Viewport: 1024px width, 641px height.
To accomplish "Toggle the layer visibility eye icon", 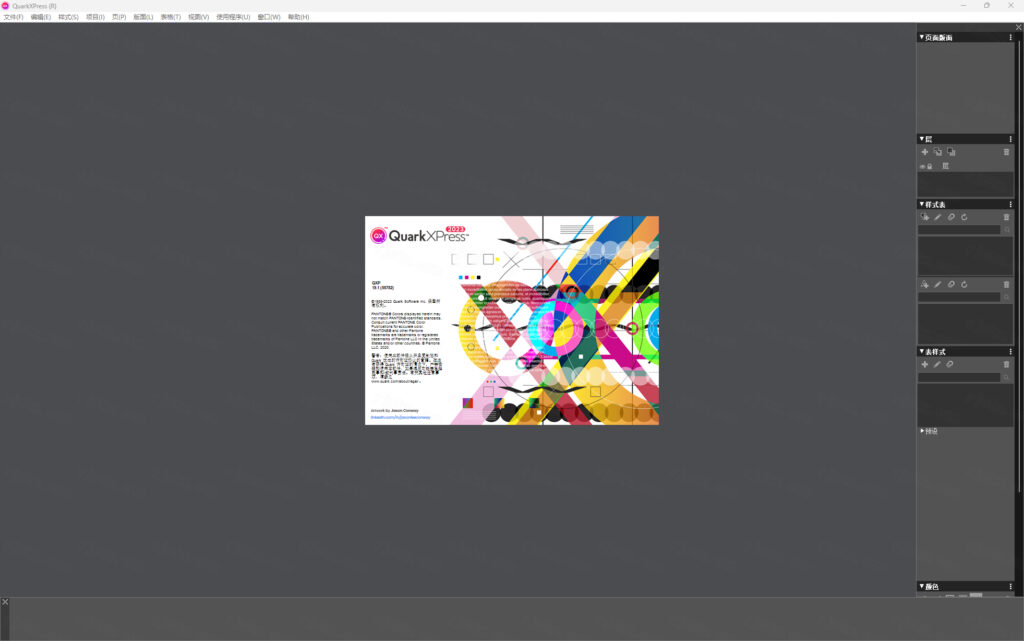I will coord(923,167).
